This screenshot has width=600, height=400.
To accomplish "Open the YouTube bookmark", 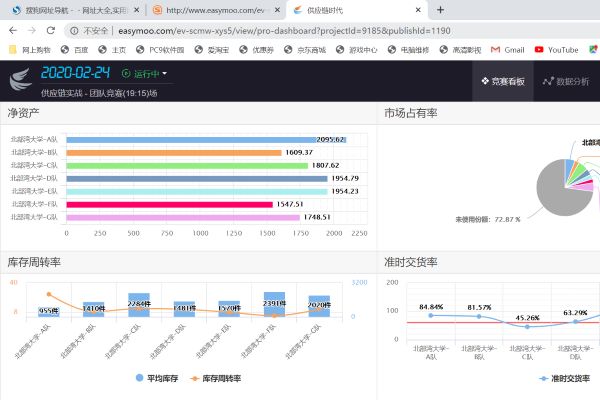I will point(556,49).
